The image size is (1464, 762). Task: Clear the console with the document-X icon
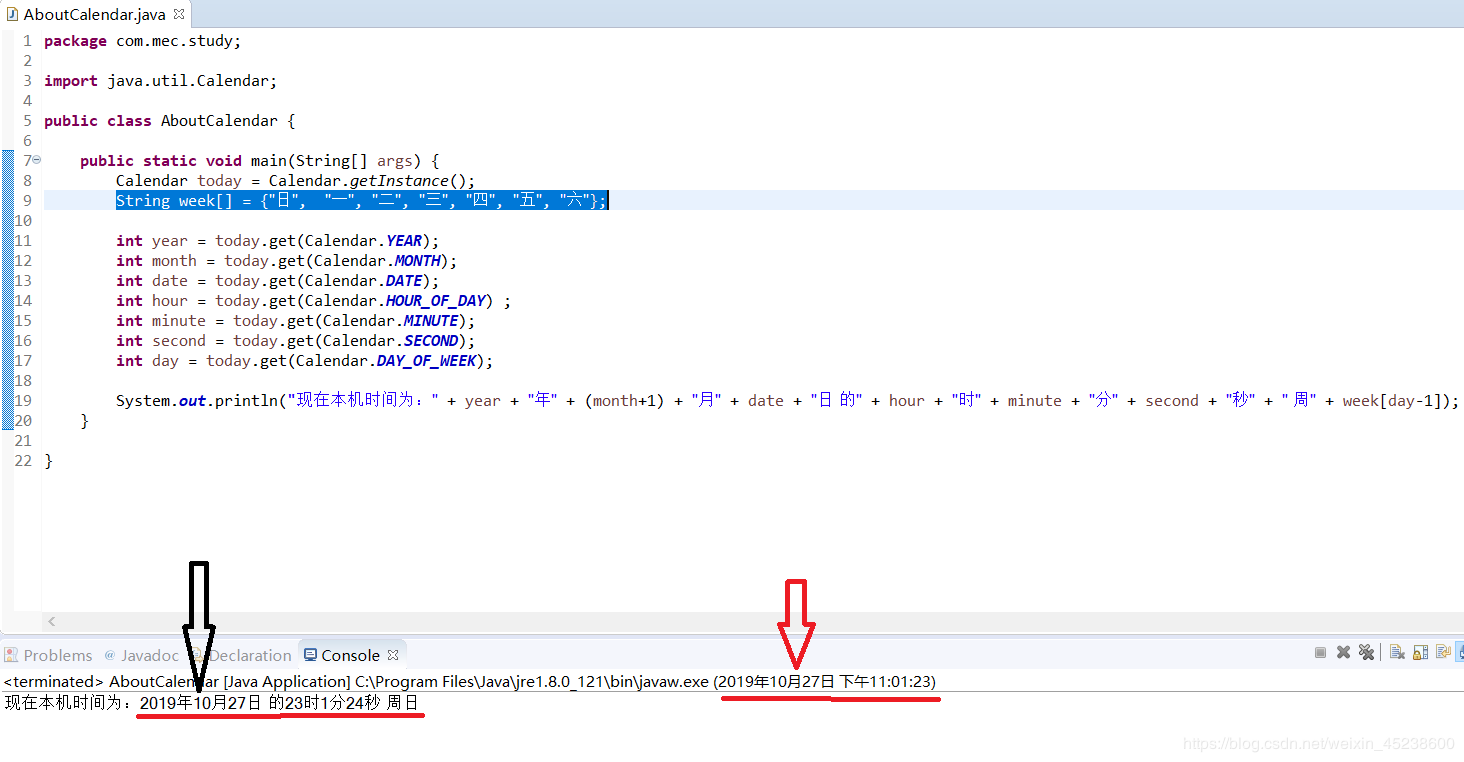(1397, 653)
